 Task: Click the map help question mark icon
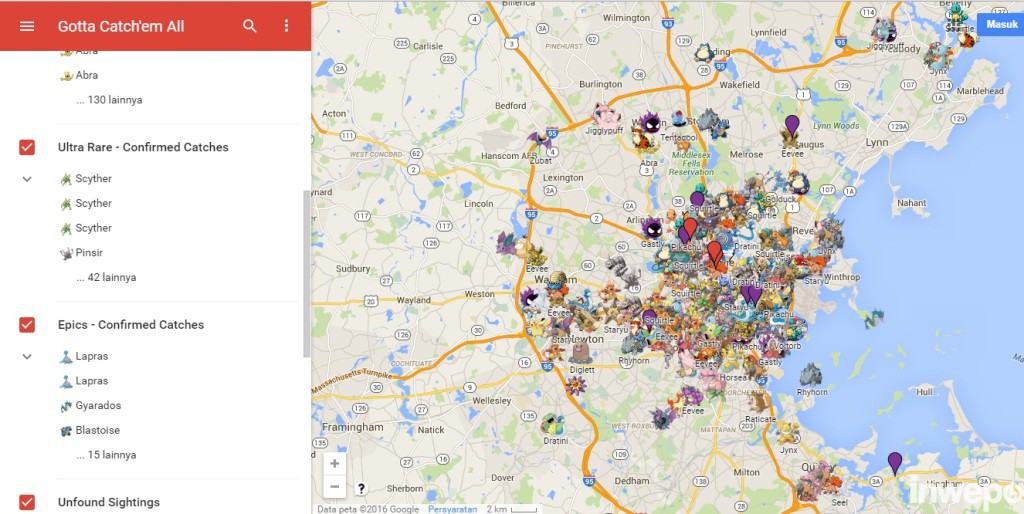pyautogui.click(x=361, y=488)
